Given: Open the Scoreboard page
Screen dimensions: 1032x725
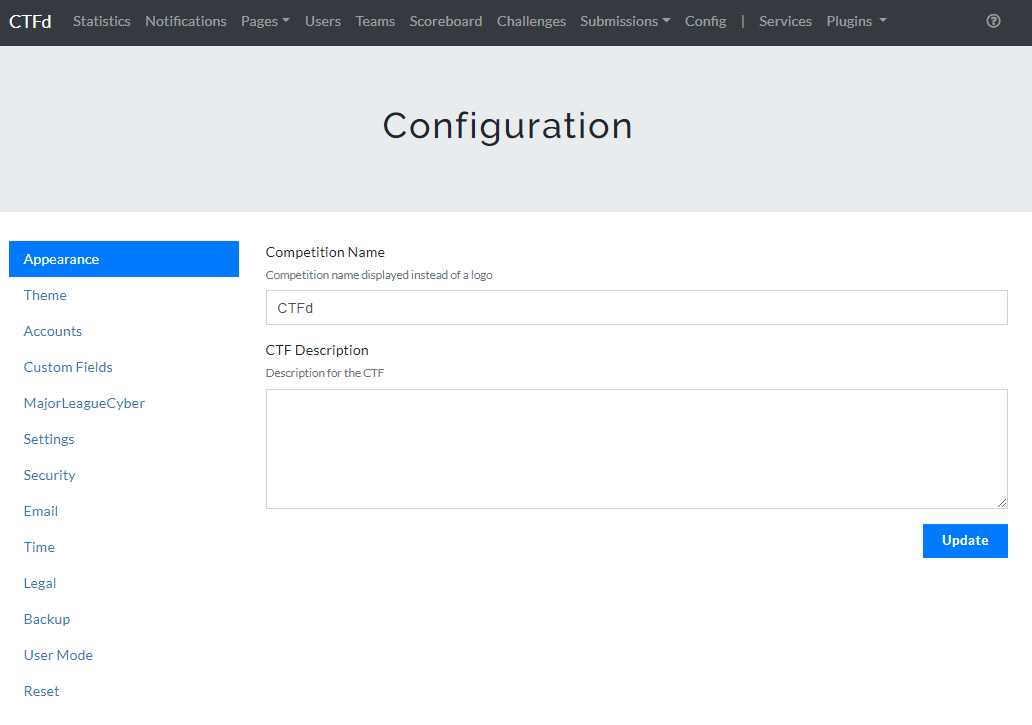Looking at the screenshot, I should click(x=446, y=21).
